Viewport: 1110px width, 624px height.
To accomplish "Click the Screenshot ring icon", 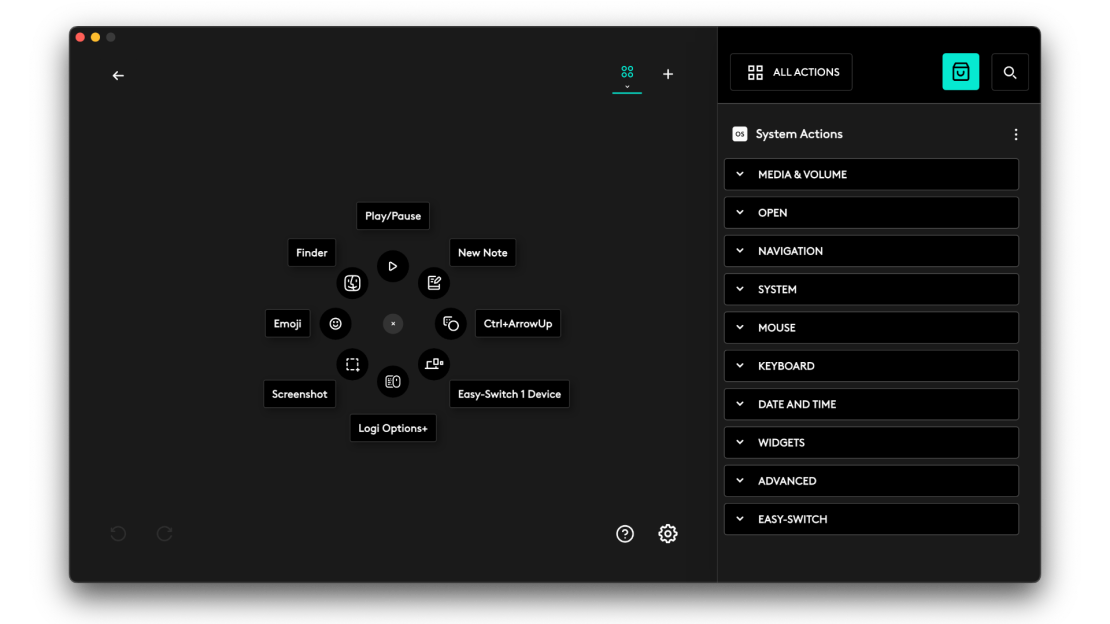I will coord(352,365).
